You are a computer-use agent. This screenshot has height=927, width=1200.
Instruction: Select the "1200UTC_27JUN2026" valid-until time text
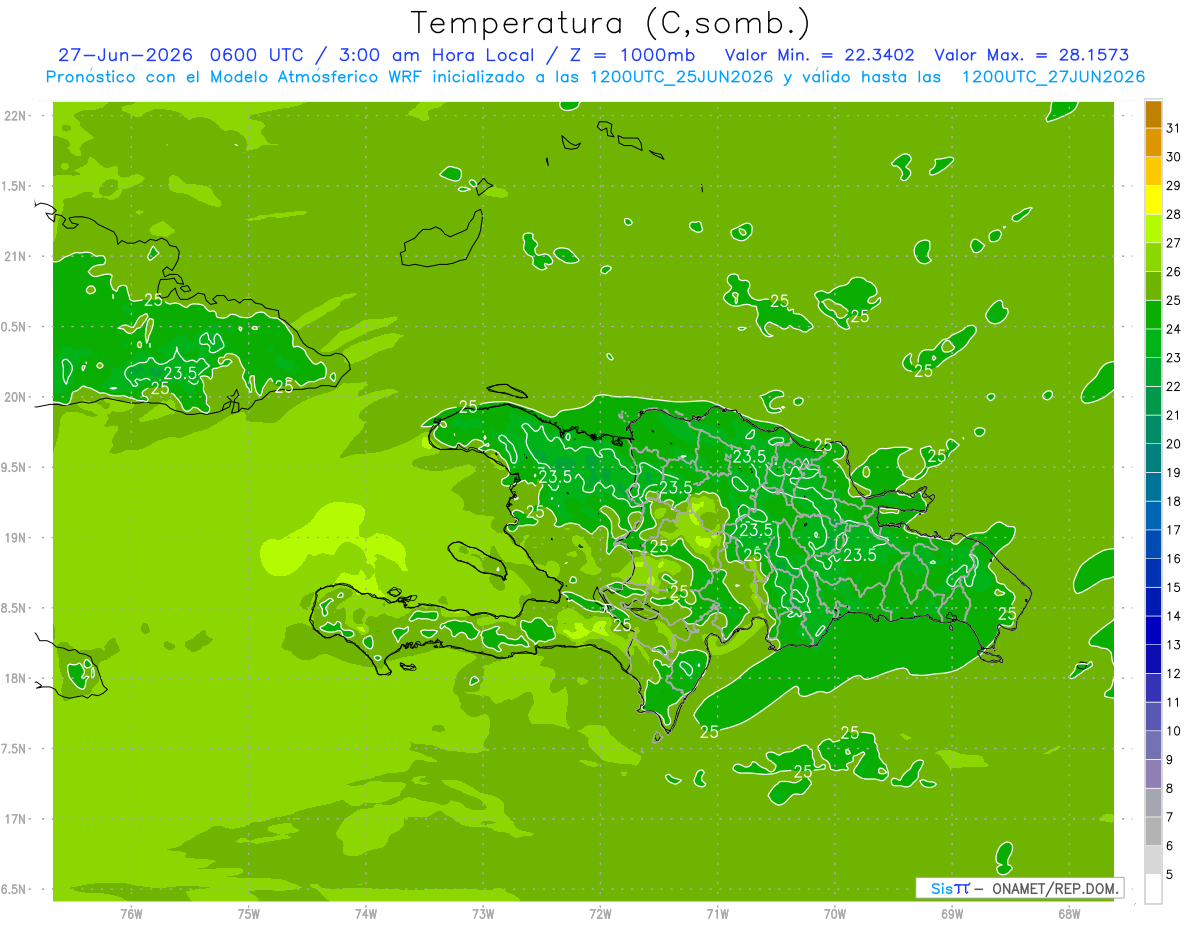point(1053,77)
